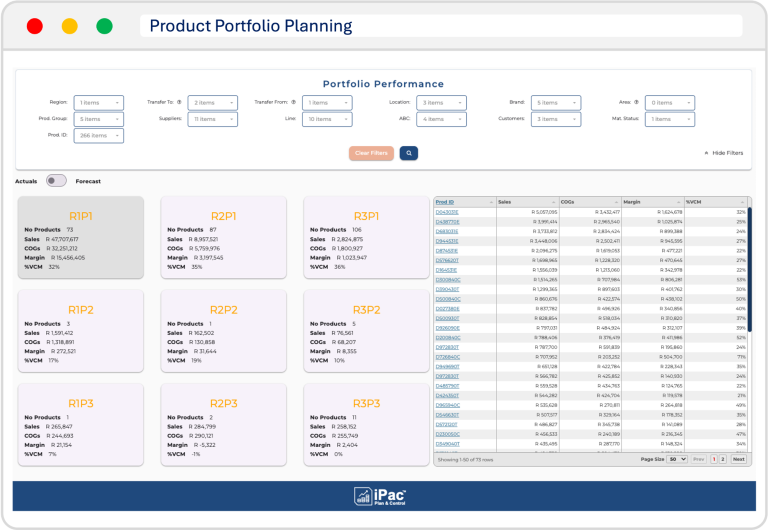Open the first product ID link in table
This screenshot has width=768, height=530.
tap(447, 212)
